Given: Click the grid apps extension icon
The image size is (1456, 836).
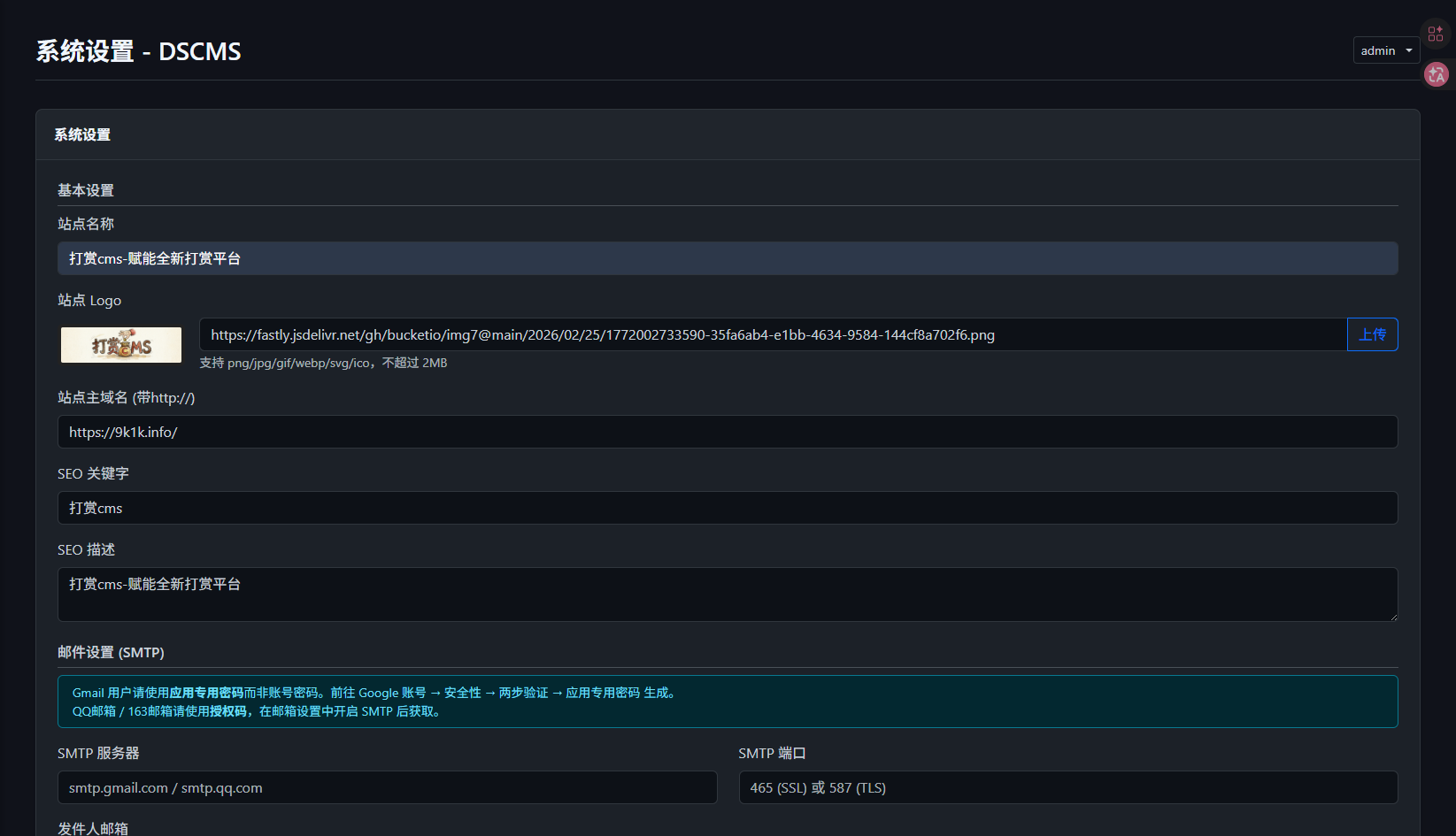Looking at the screenshot, I should (1436, 35).
